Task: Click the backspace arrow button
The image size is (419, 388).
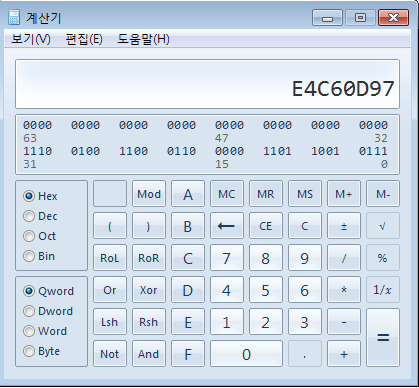Action: 227,226
